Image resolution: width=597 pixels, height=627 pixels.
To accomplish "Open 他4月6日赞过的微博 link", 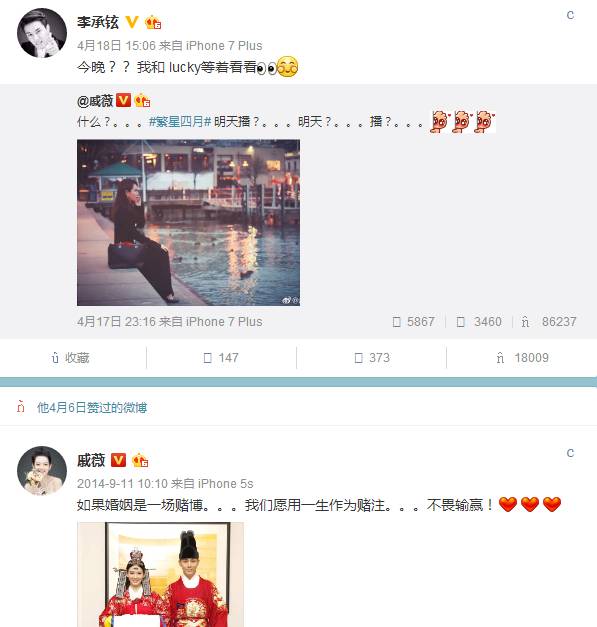I will point(92,407).
